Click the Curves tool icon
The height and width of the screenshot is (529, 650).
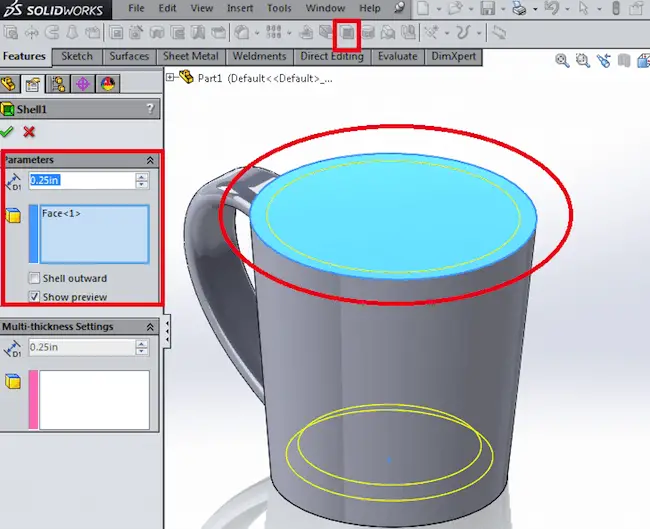point(463,32)
